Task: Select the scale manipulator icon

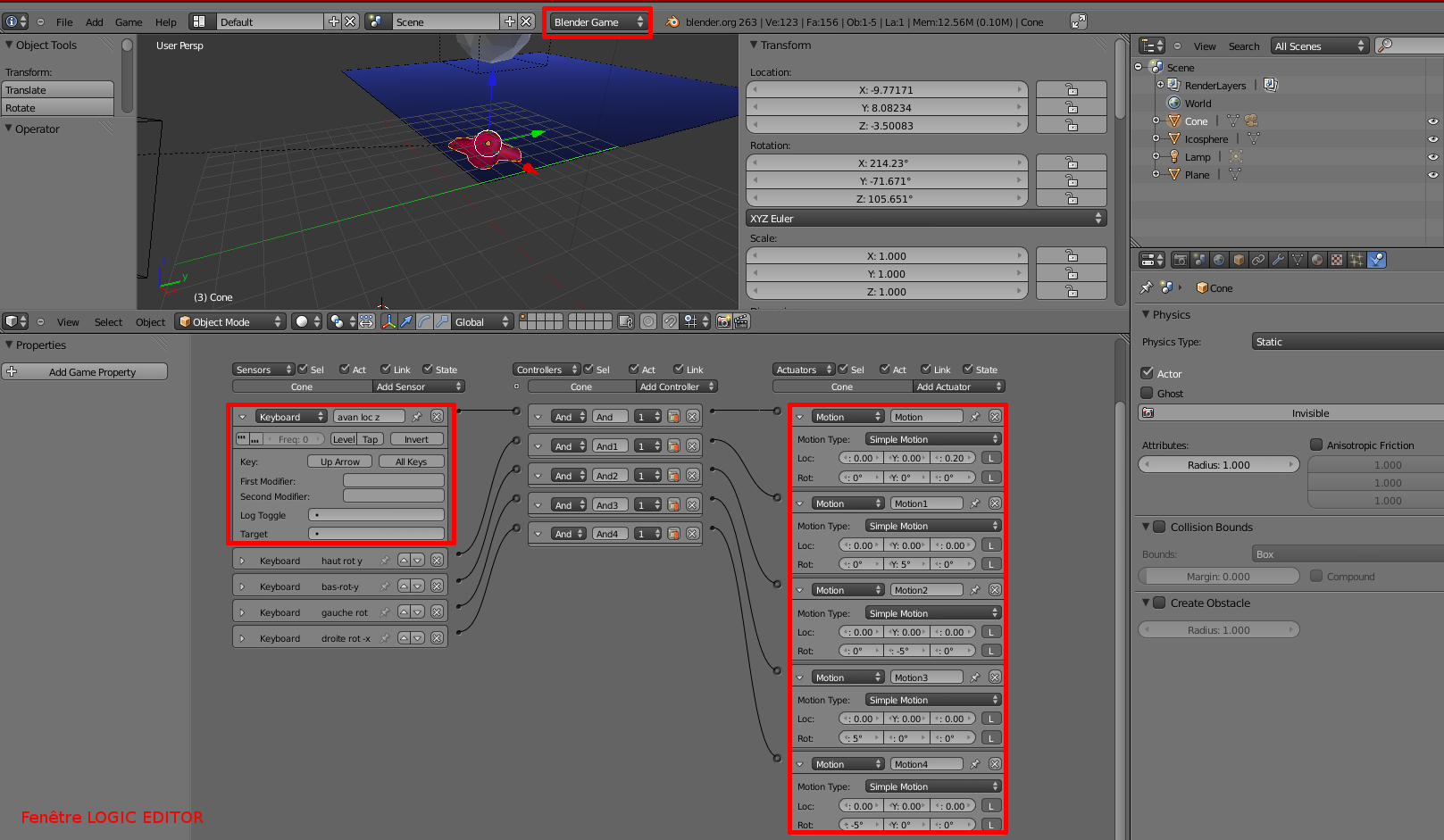Action: pos(442,321)
